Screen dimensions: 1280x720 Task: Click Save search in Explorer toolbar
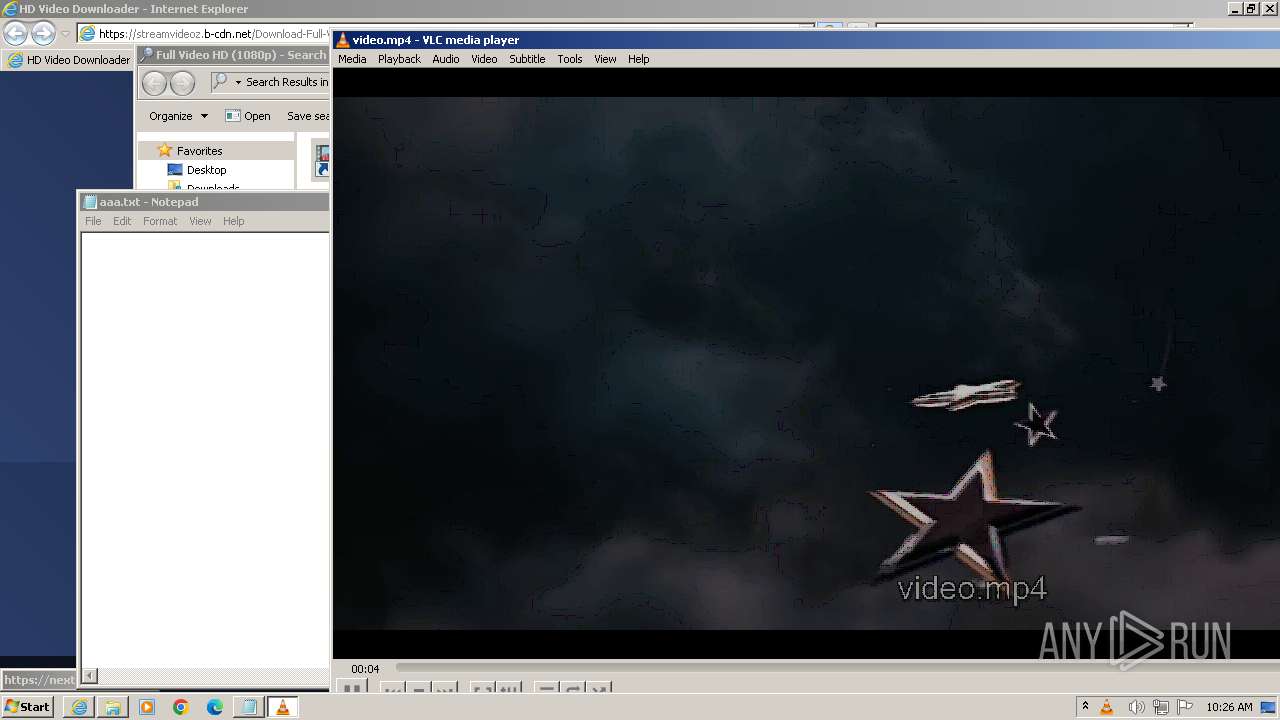308,116
